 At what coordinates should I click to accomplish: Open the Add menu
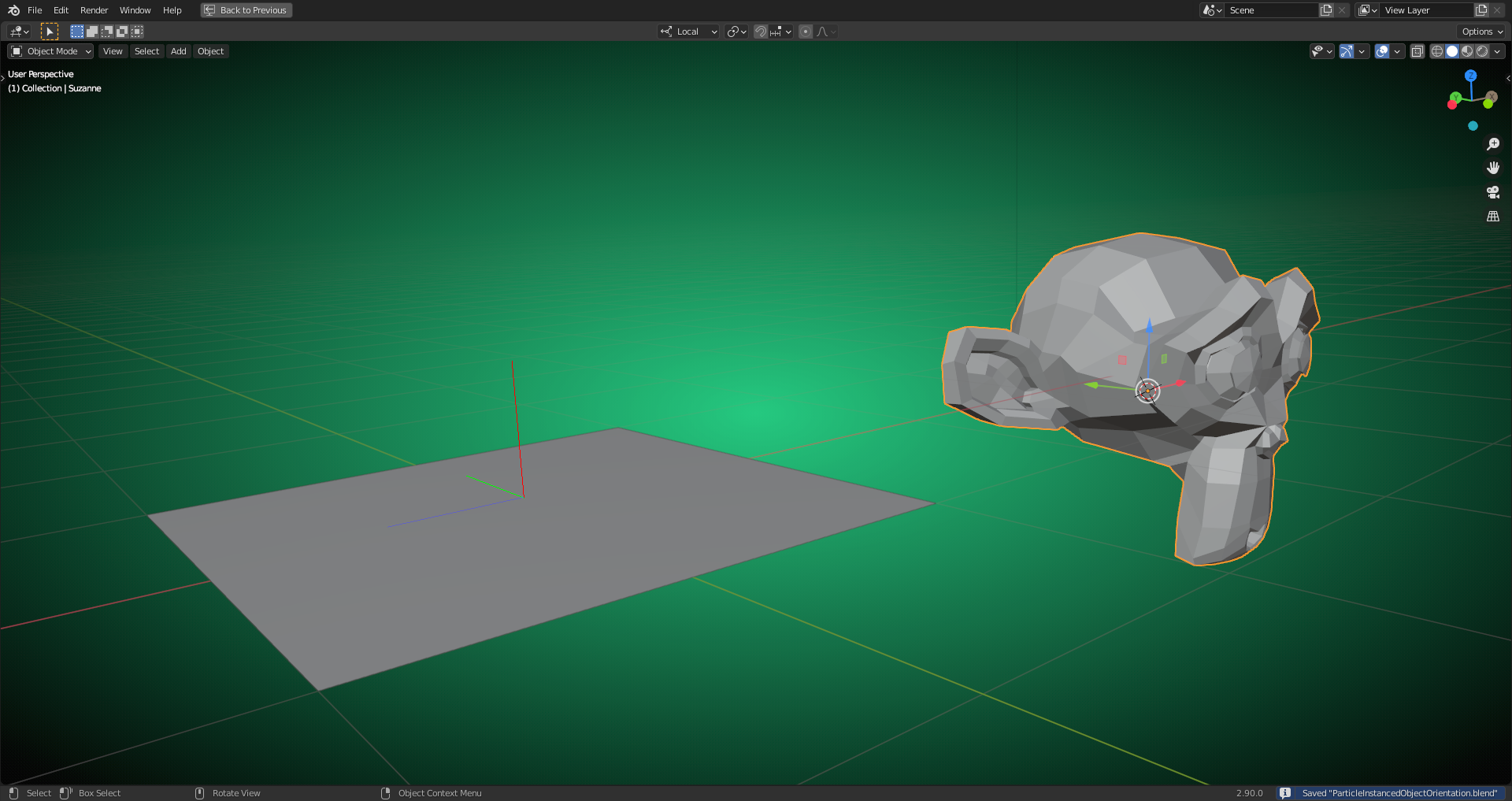point(178,51)
